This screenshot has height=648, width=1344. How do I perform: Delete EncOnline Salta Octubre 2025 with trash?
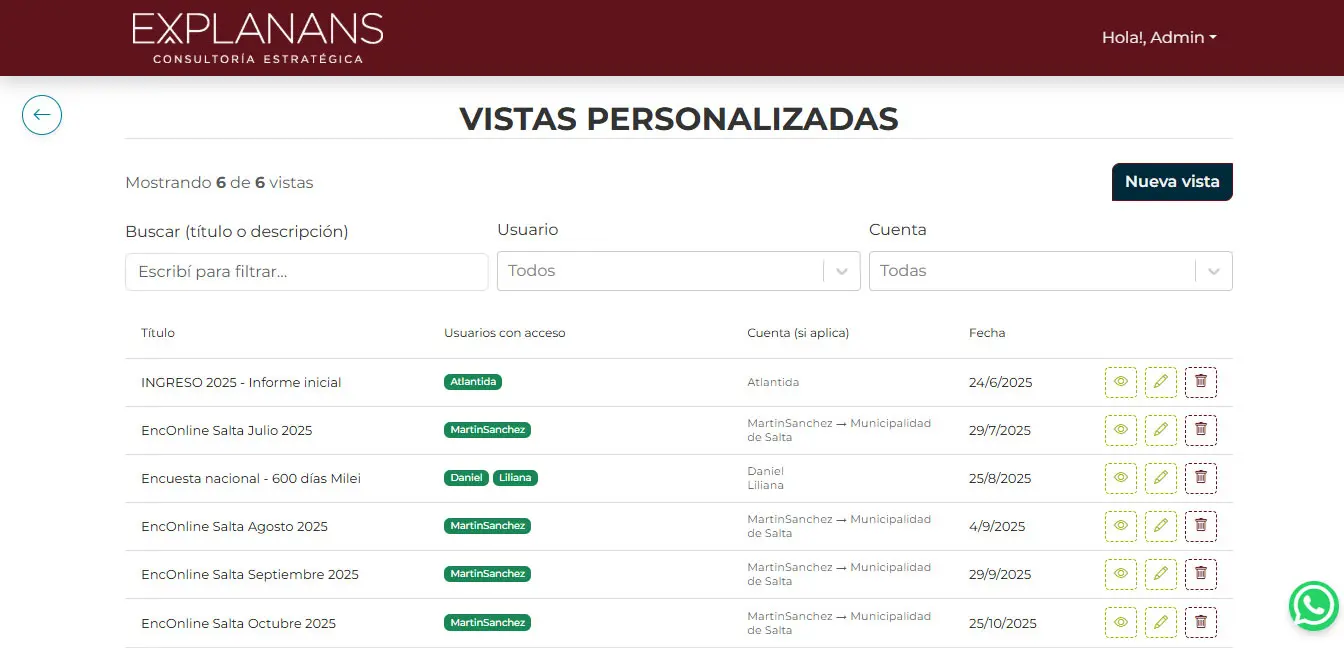(1201, 622)
